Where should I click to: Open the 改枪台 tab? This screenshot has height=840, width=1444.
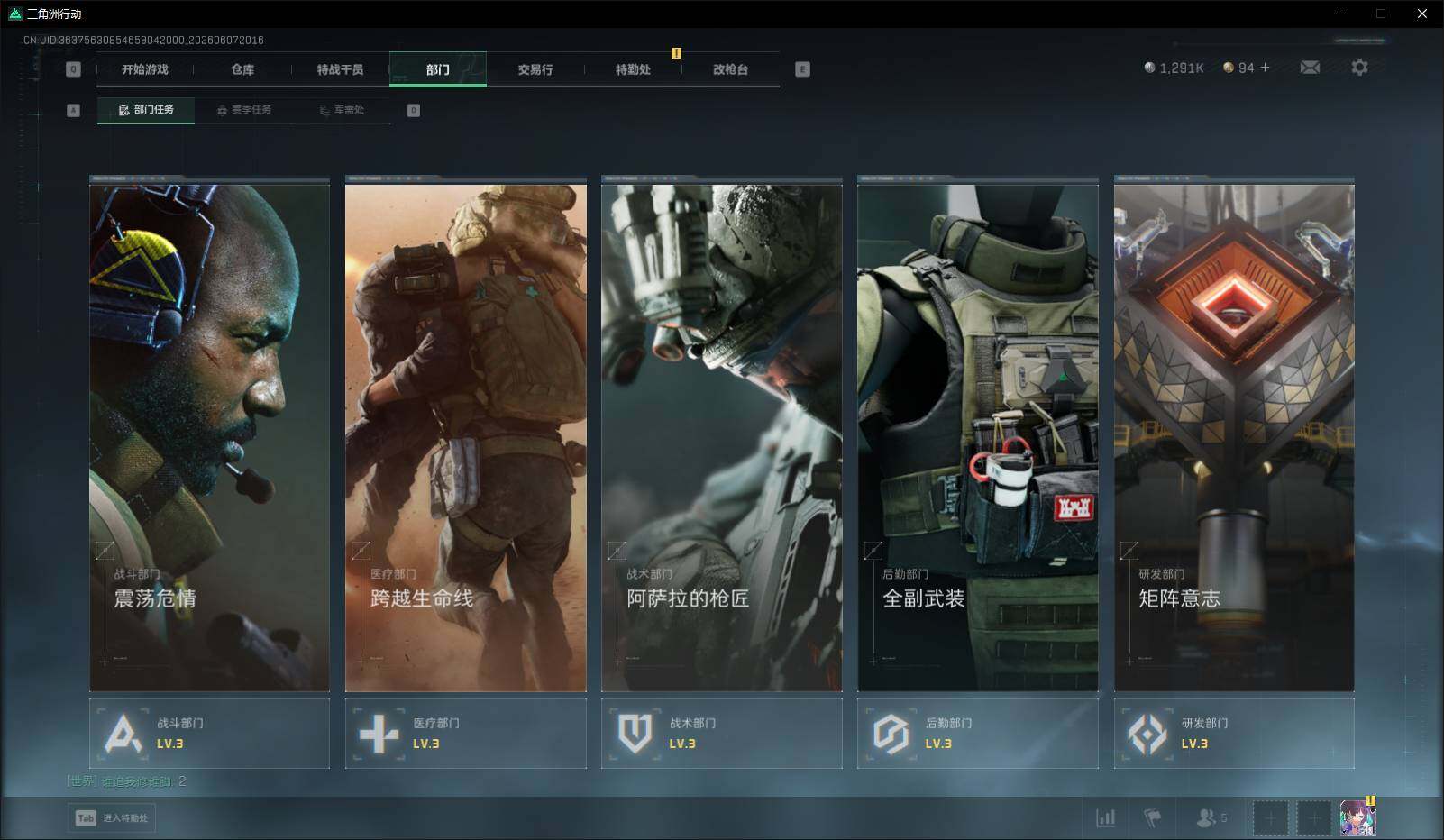[730, 69]
